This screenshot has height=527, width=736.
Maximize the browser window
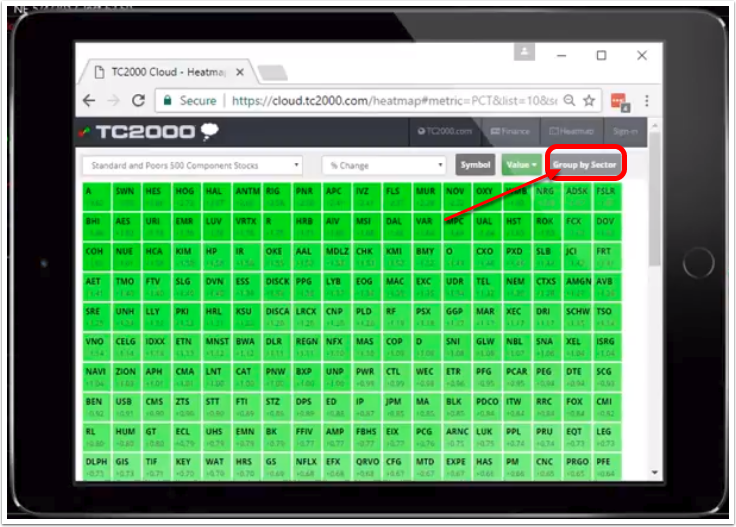pos(601,55)
